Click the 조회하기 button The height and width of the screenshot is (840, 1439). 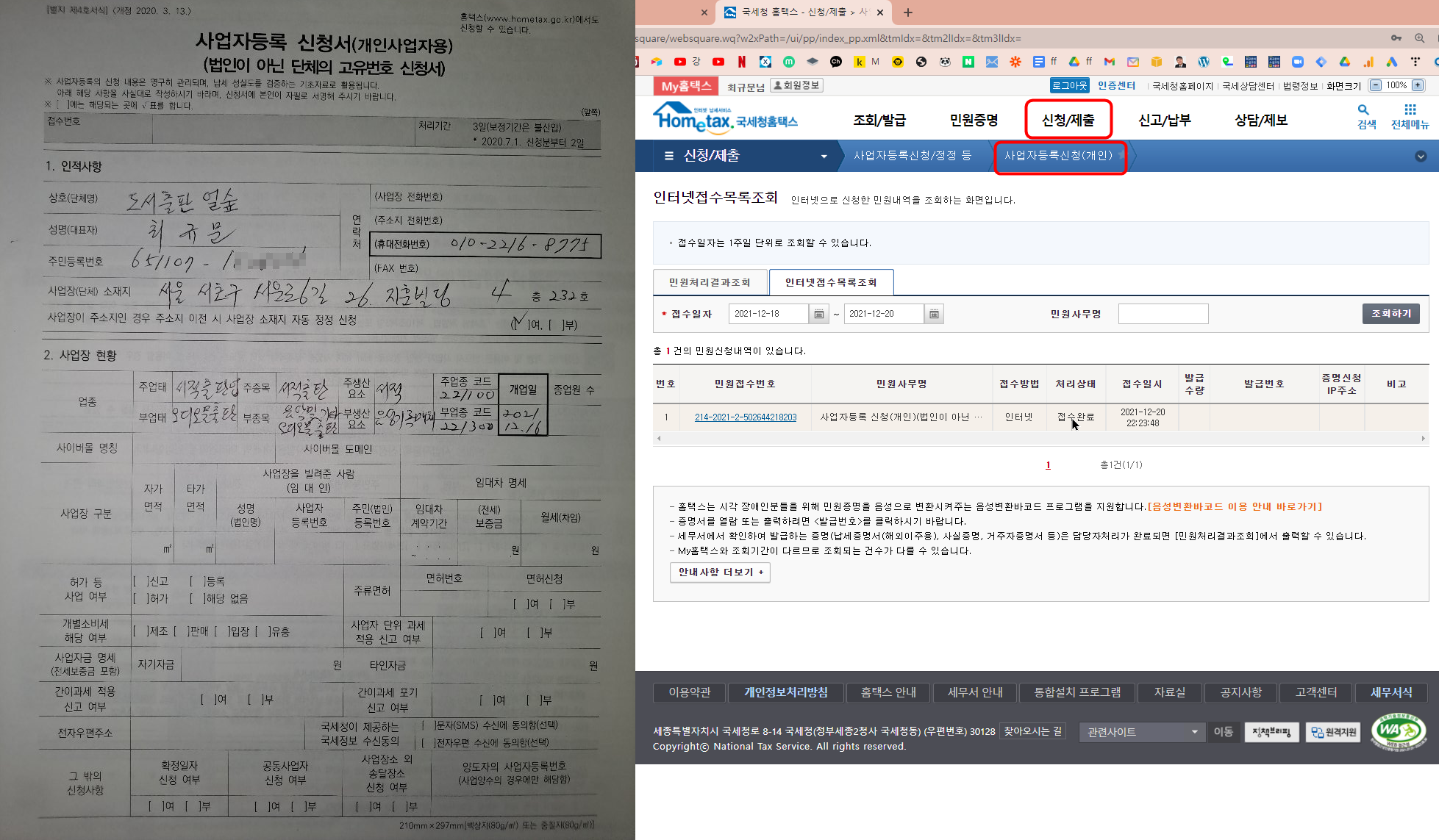click(1390, 314)
